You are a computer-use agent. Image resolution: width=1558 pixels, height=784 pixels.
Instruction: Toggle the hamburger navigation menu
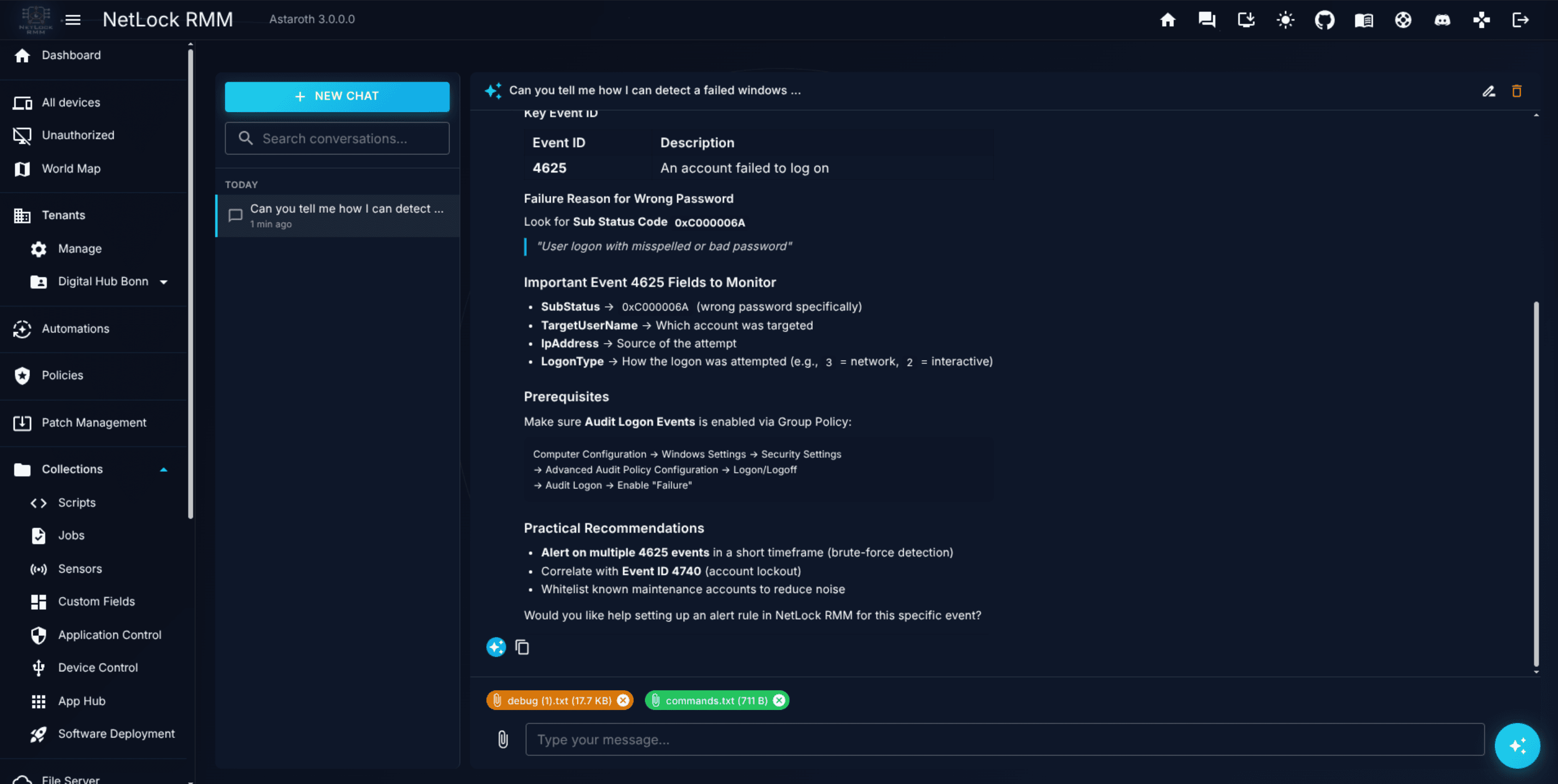click(x=72, y=20)
